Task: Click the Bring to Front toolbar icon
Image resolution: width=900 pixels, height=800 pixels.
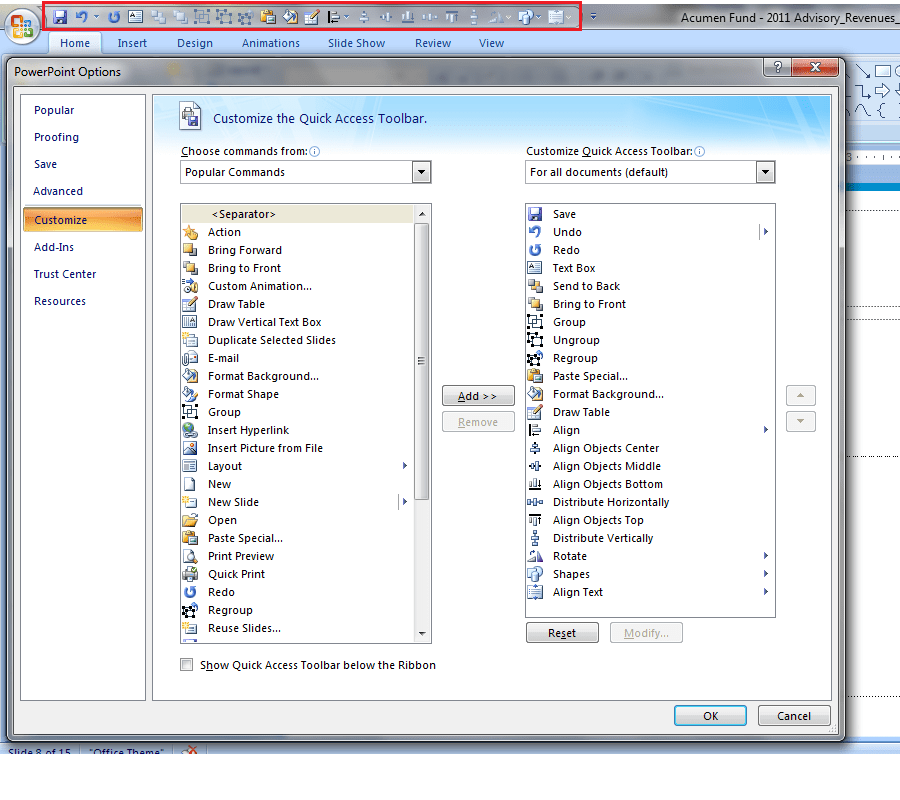Action: pyautogui.click(x=180, y=17)
